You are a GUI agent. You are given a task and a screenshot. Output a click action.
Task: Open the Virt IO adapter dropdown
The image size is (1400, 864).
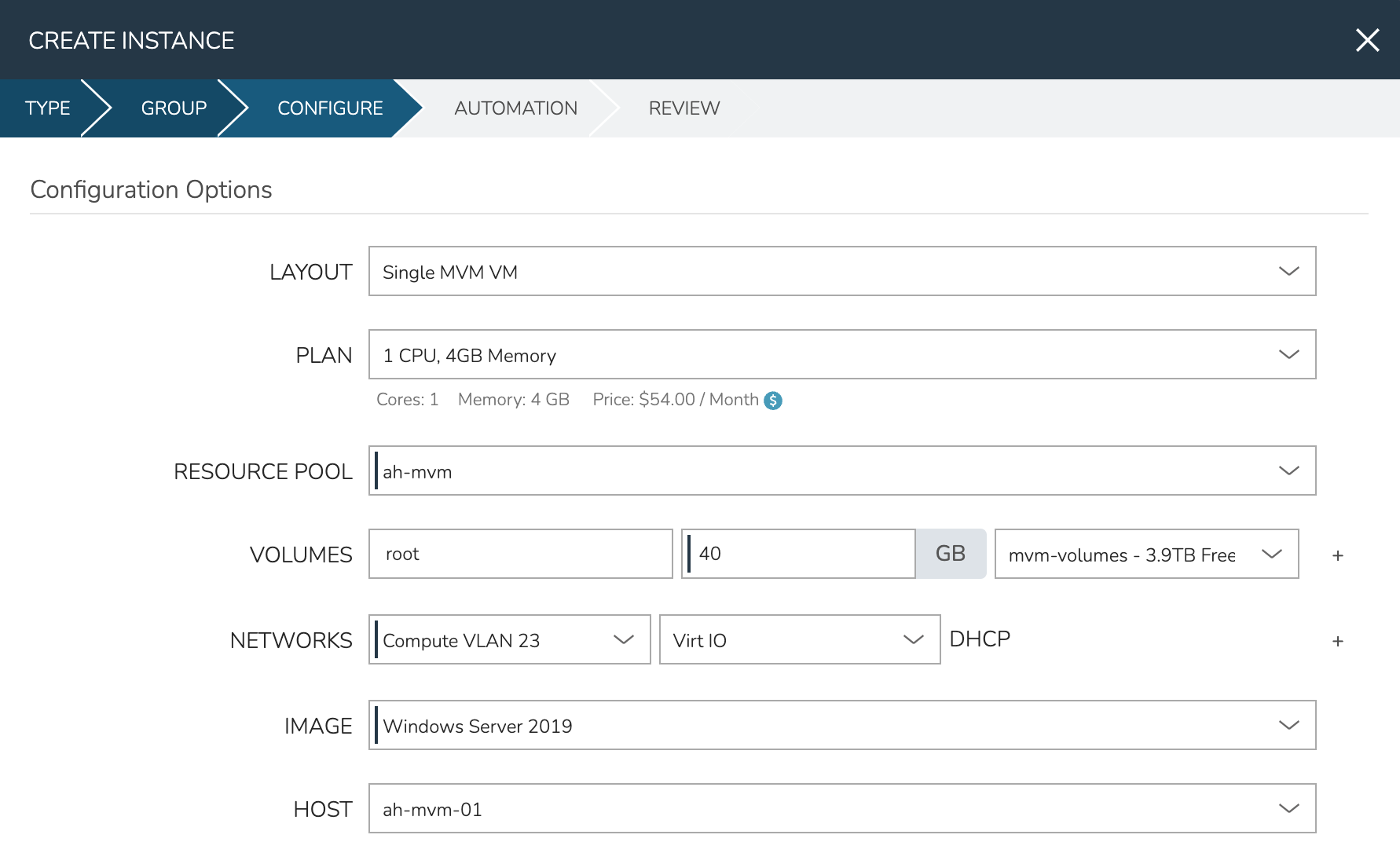799,640
